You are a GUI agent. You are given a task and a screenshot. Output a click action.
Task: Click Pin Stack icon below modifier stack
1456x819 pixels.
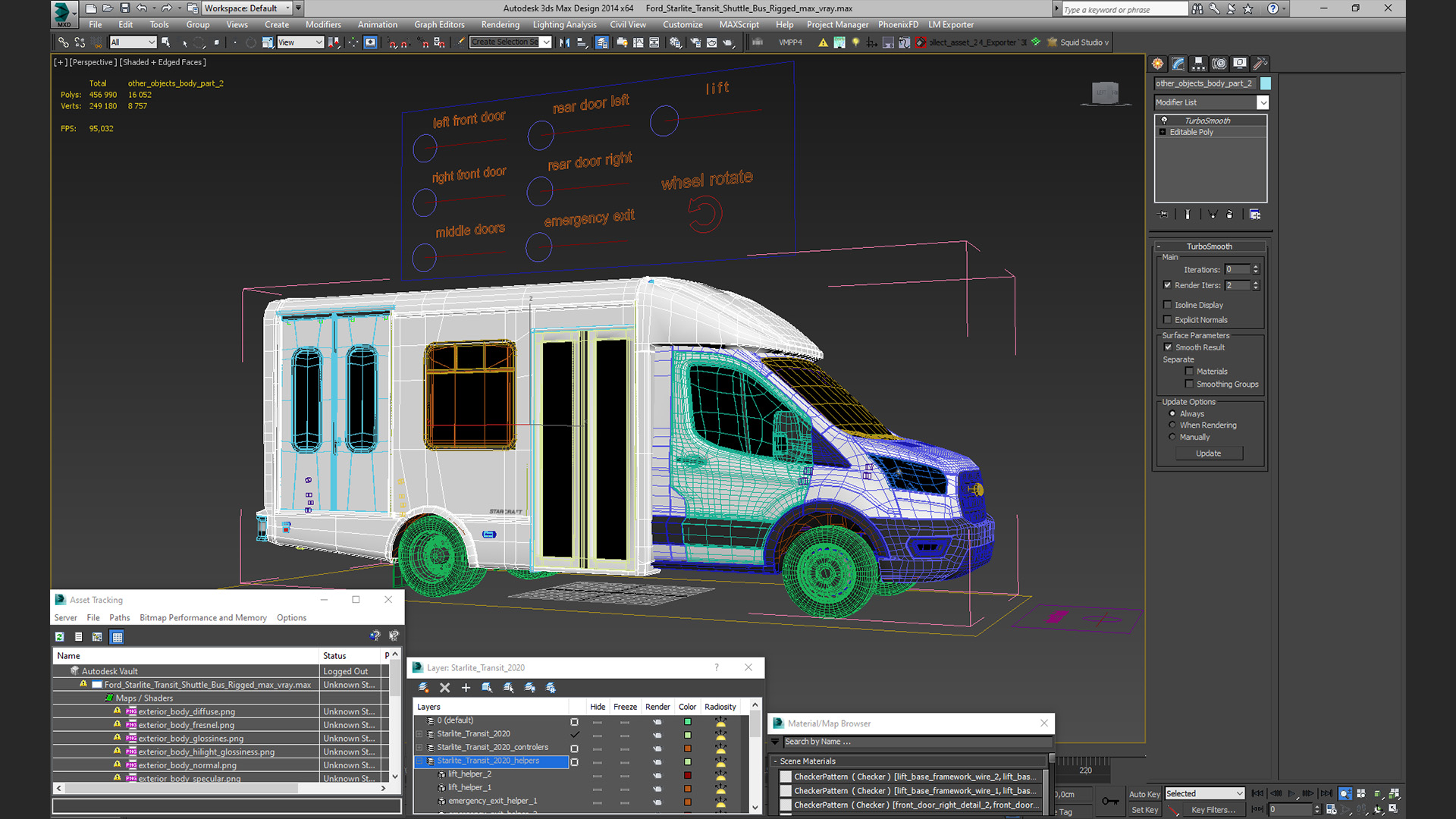point(1164,215)
